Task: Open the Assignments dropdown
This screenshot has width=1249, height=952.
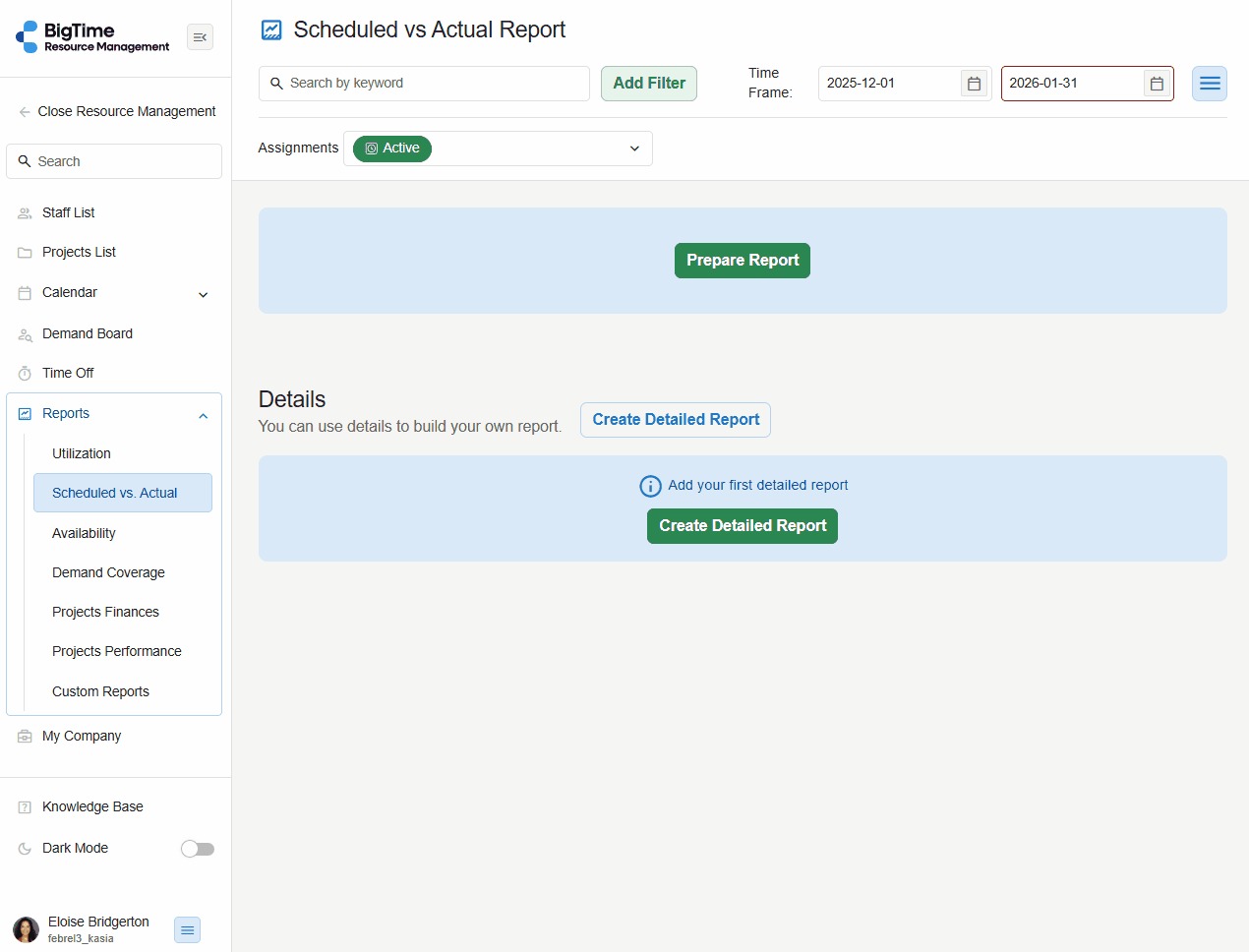Action: pyautogui.click(x=634, y=149)
